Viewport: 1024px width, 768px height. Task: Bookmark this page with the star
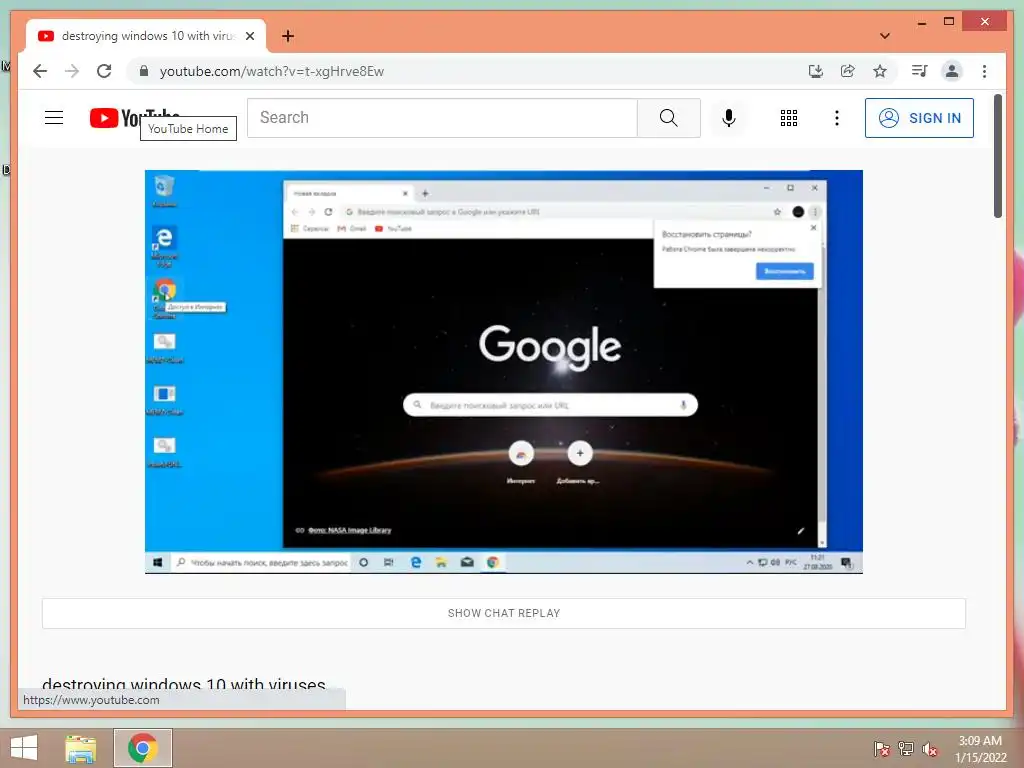[x=880, y=71]
